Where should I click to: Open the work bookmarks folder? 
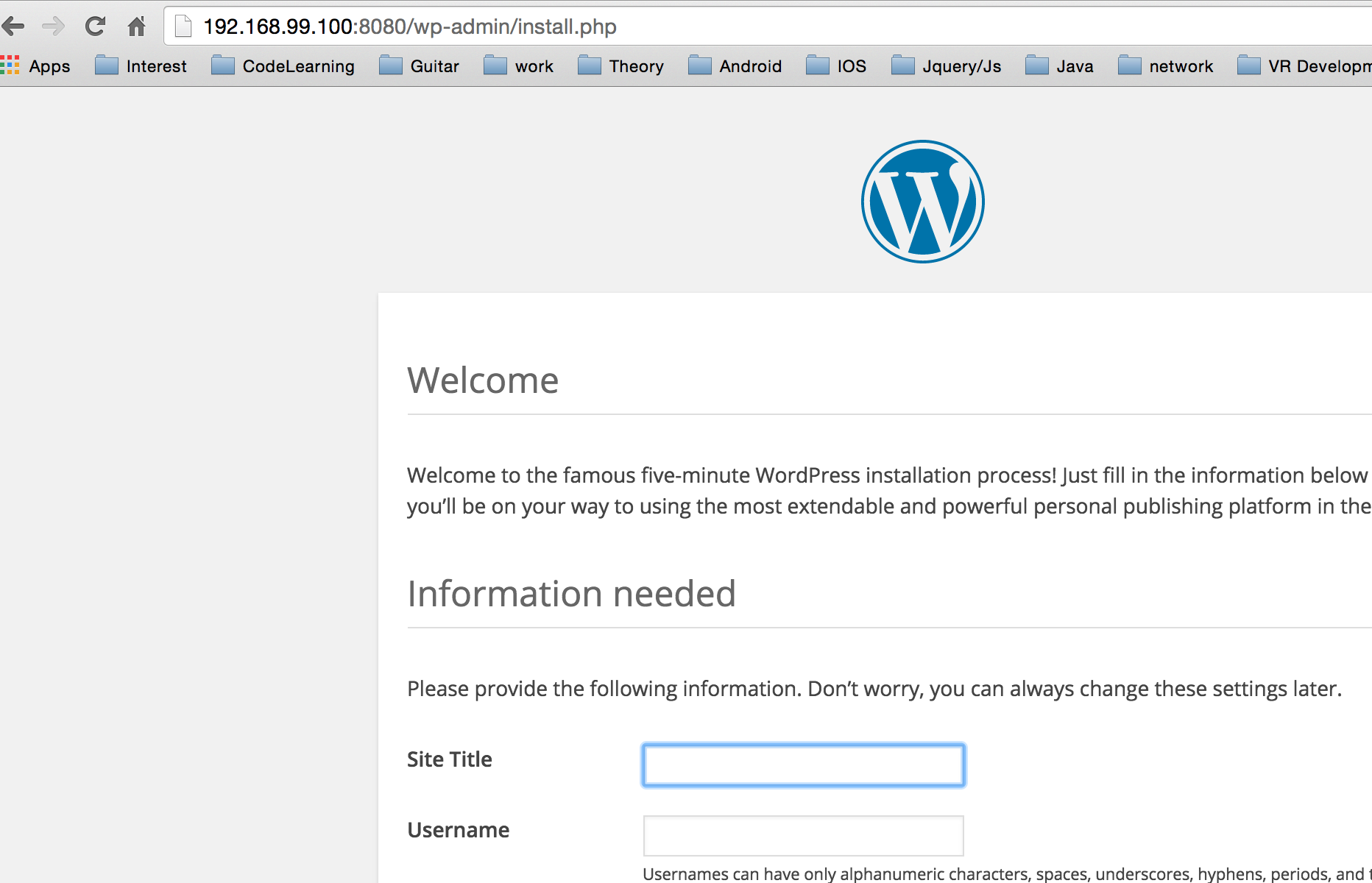pos(518,66)
